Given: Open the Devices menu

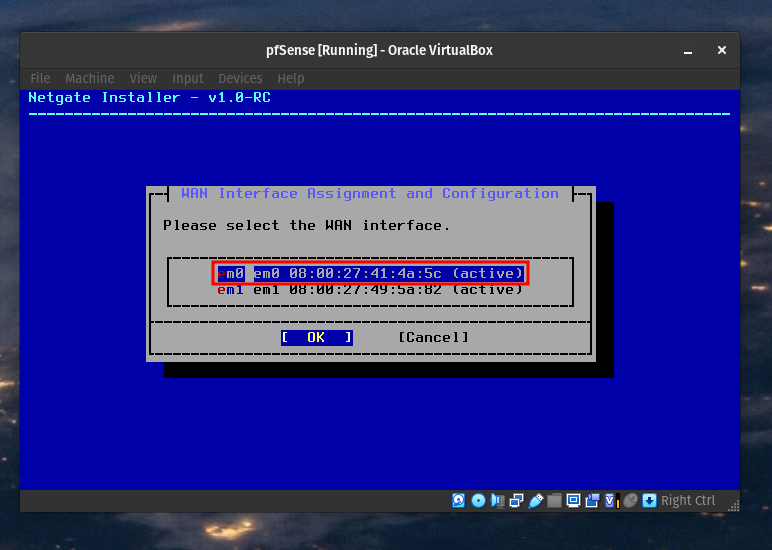Looking at the screenshot, I should click(x=240, y=78).
